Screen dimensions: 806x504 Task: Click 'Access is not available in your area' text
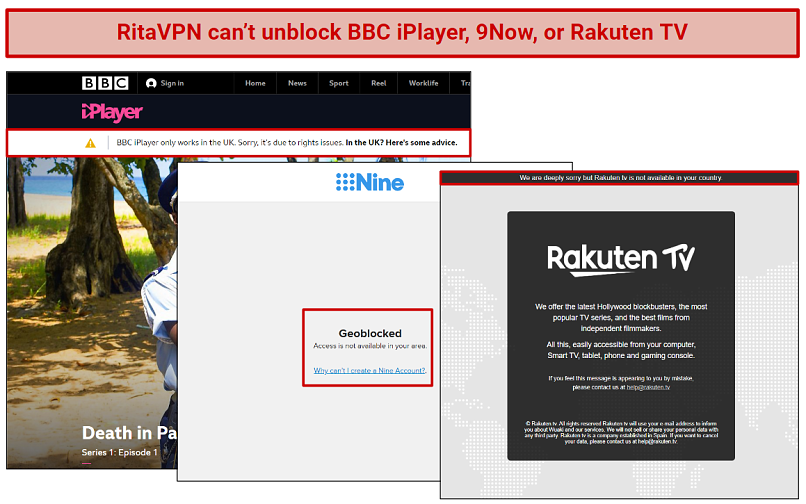click(370, 346)
